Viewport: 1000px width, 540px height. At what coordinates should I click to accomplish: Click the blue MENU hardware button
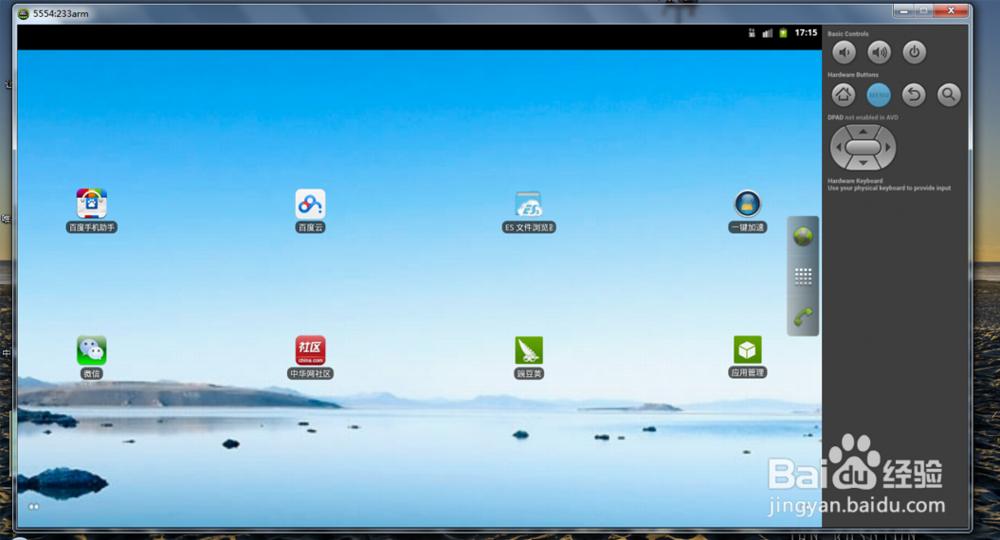[x=878, y=95]
